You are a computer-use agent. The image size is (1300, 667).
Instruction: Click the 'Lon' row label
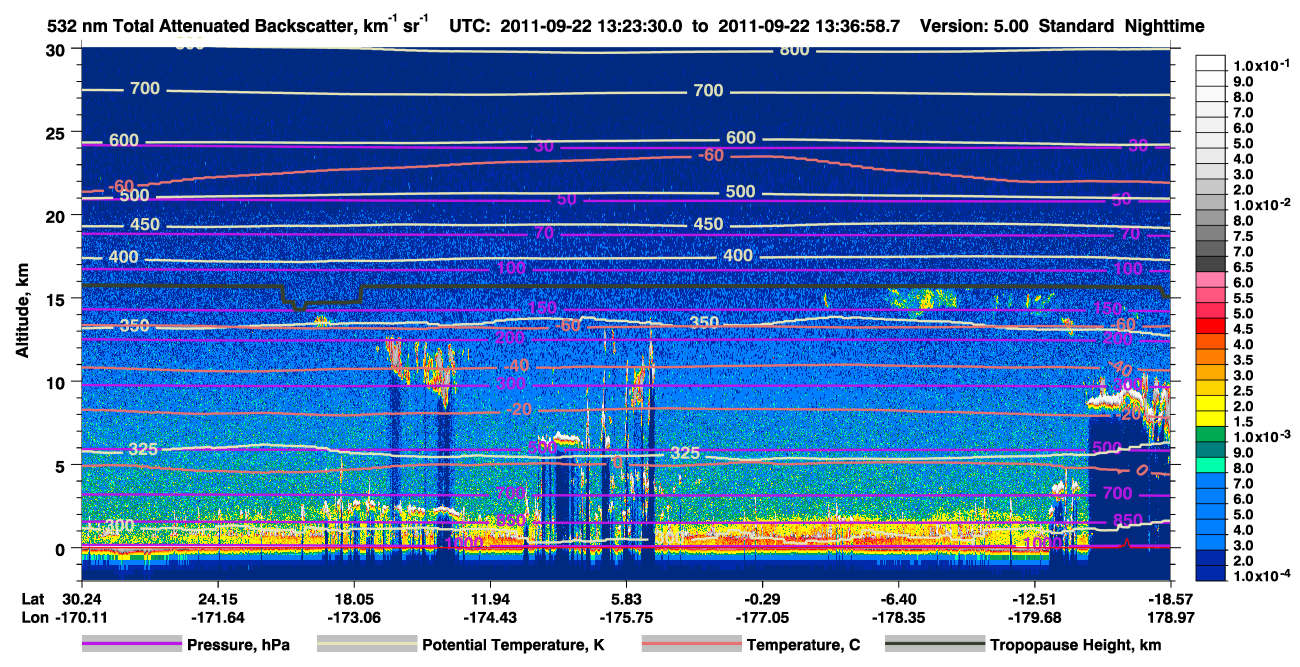(x=34, y=617)
